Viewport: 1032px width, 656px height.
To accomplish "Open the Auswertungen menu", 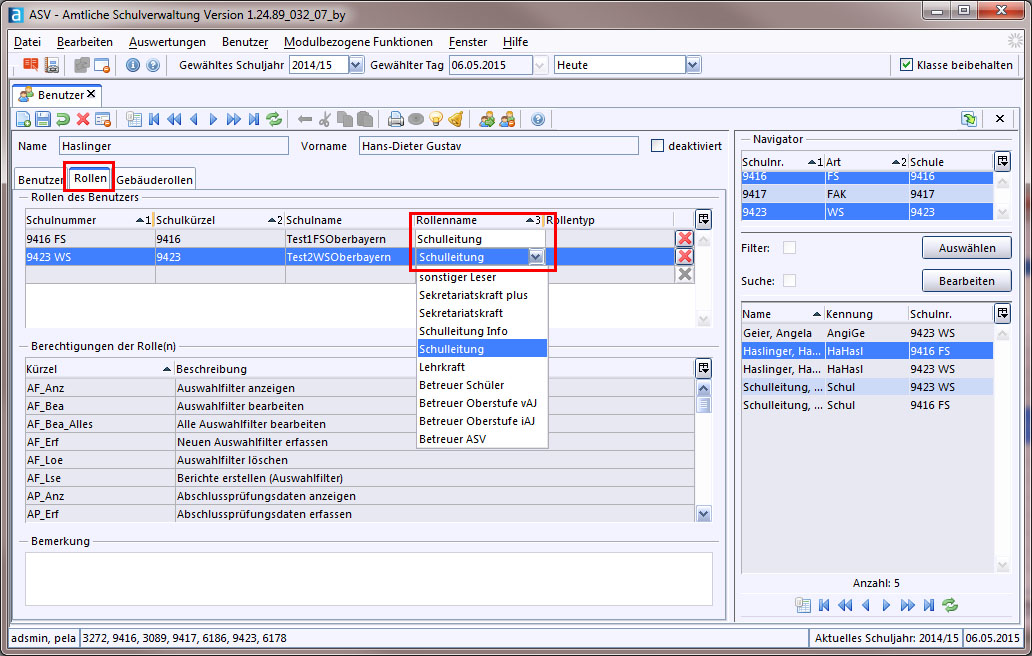I will pyautogui.click(x=167, y=41).
